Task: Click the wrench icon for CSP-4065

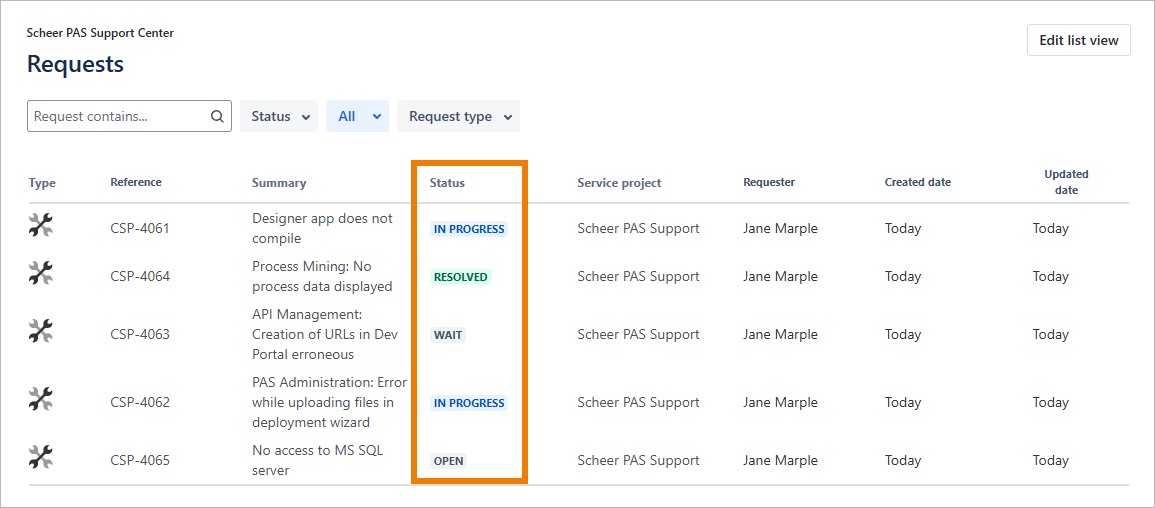Action: tap(40, 458)
